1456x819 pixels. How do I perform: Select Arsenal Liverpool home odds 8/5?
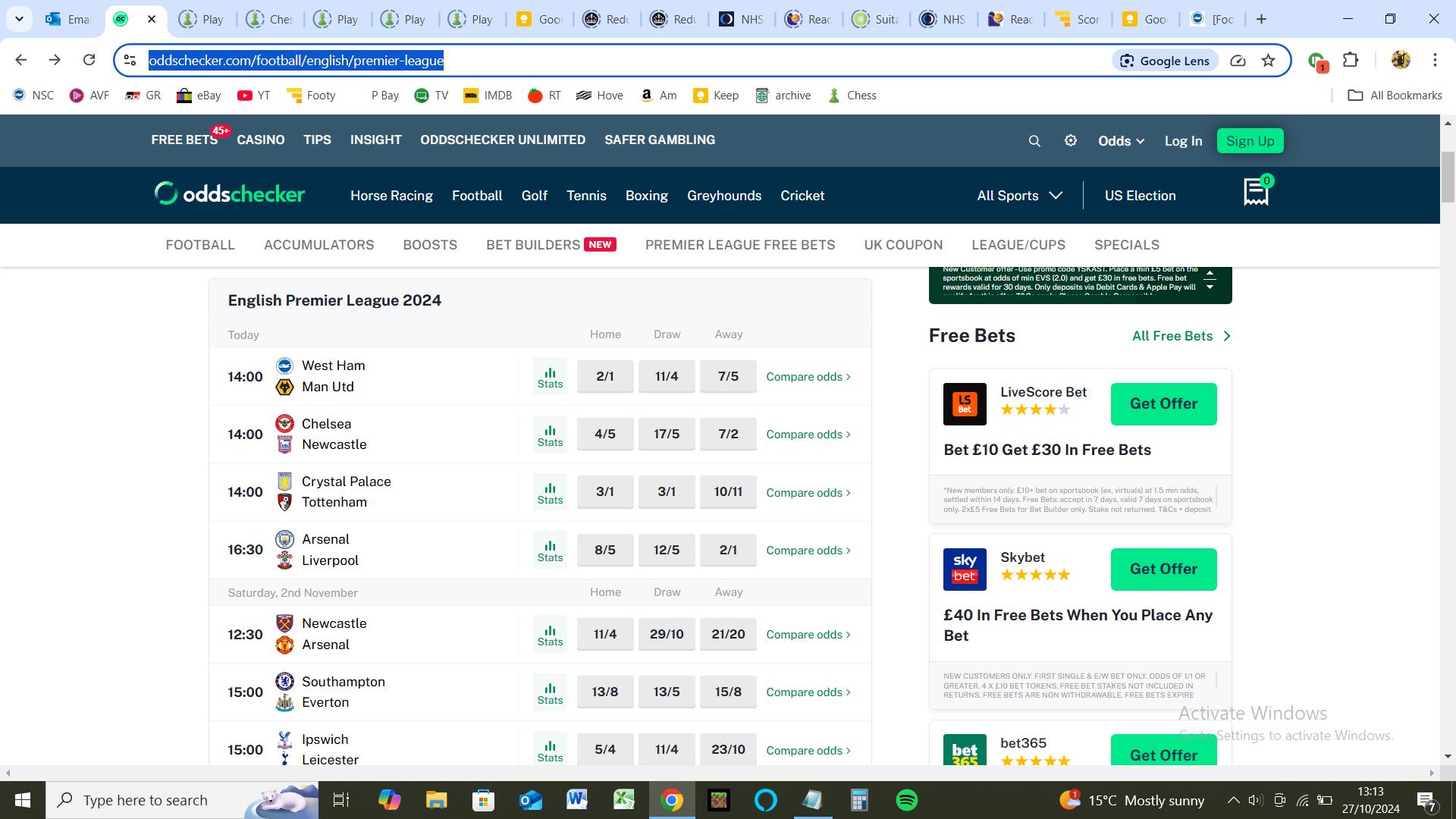pyautogui.click(x=605, y=550)
